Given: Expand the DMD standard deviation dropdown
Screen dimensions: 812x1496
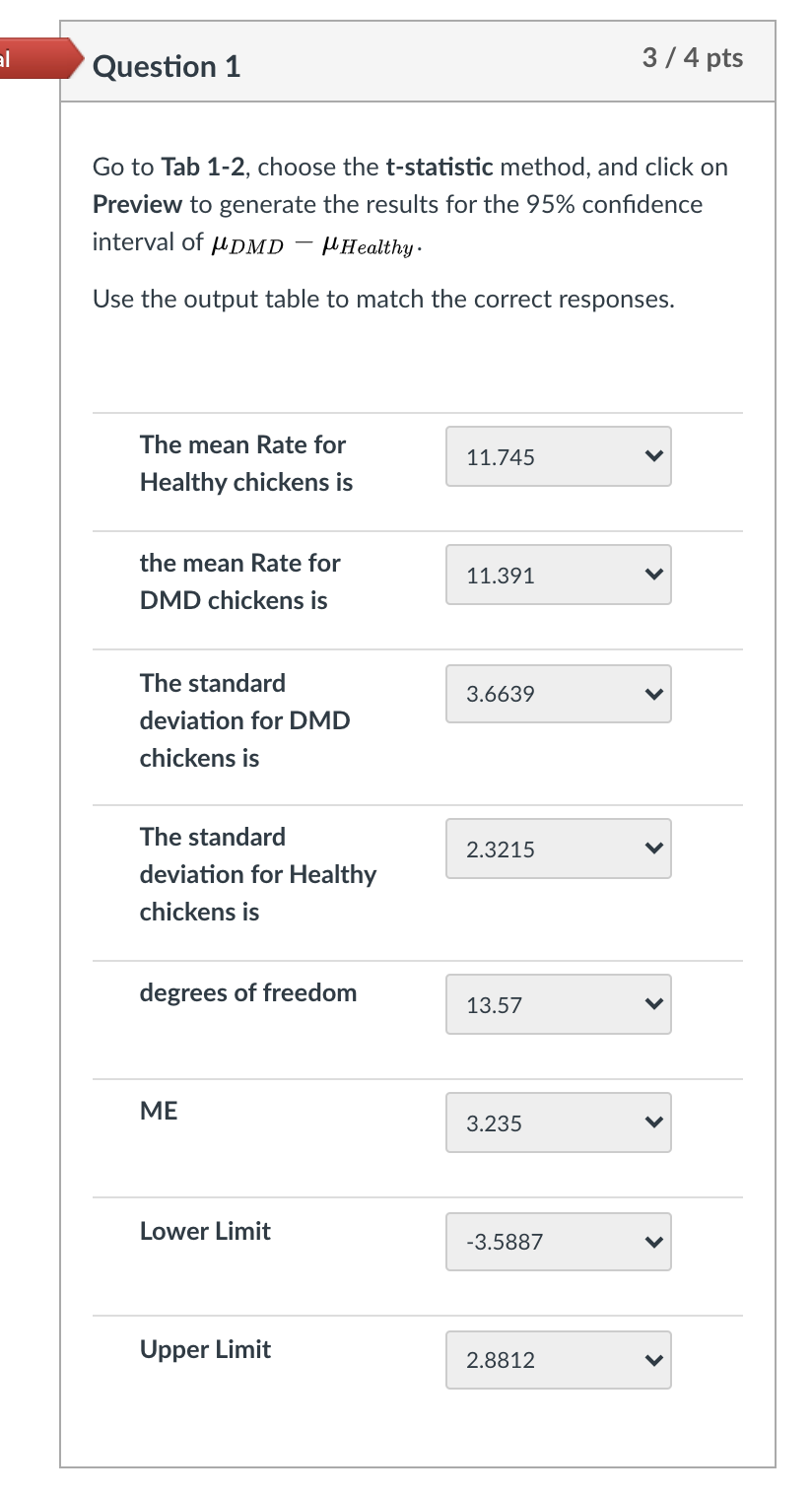Looking at the screenshot, I should point(558,694).
